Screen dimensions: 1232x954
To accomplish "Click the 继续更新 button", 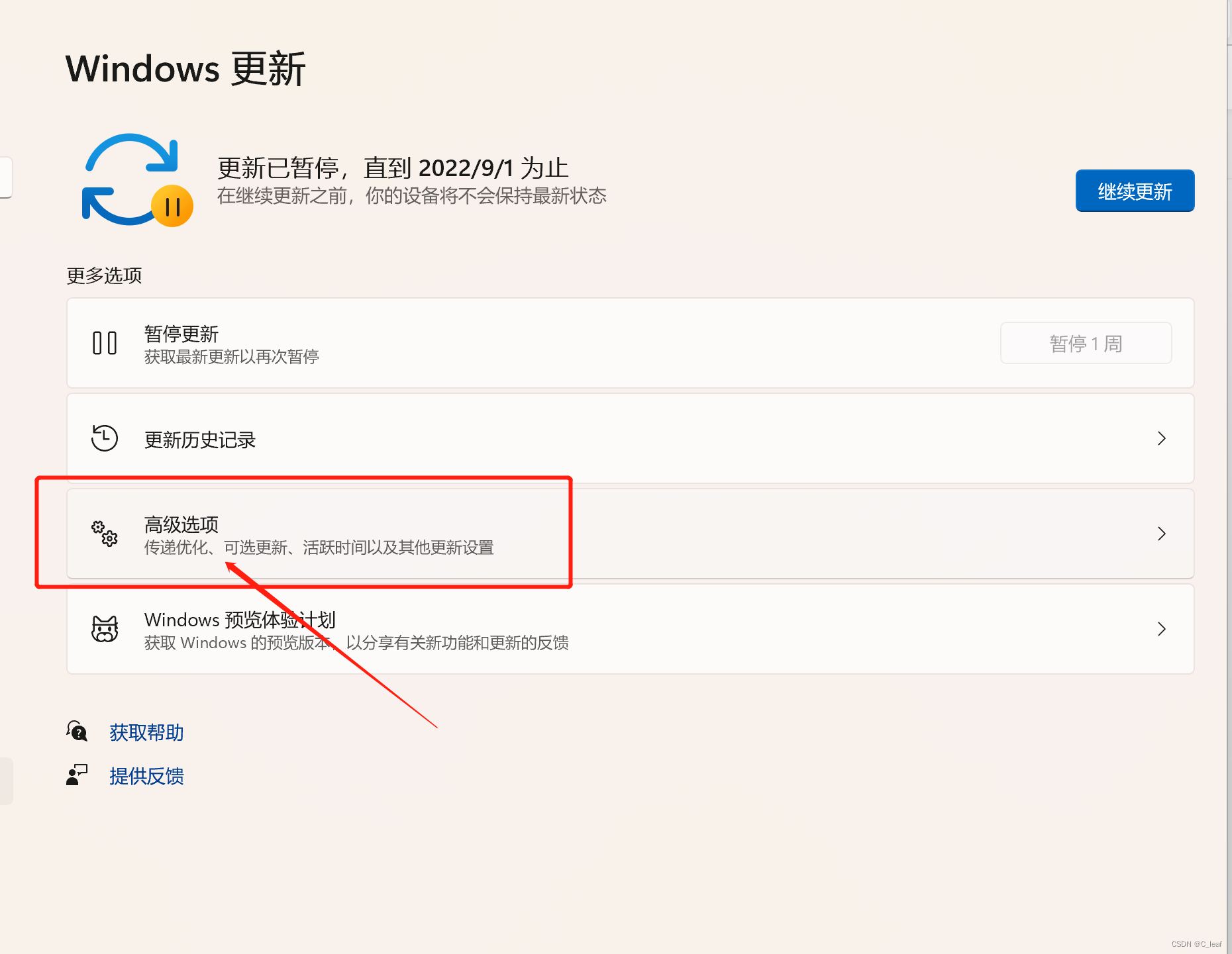I will (x=1135, y=191).
